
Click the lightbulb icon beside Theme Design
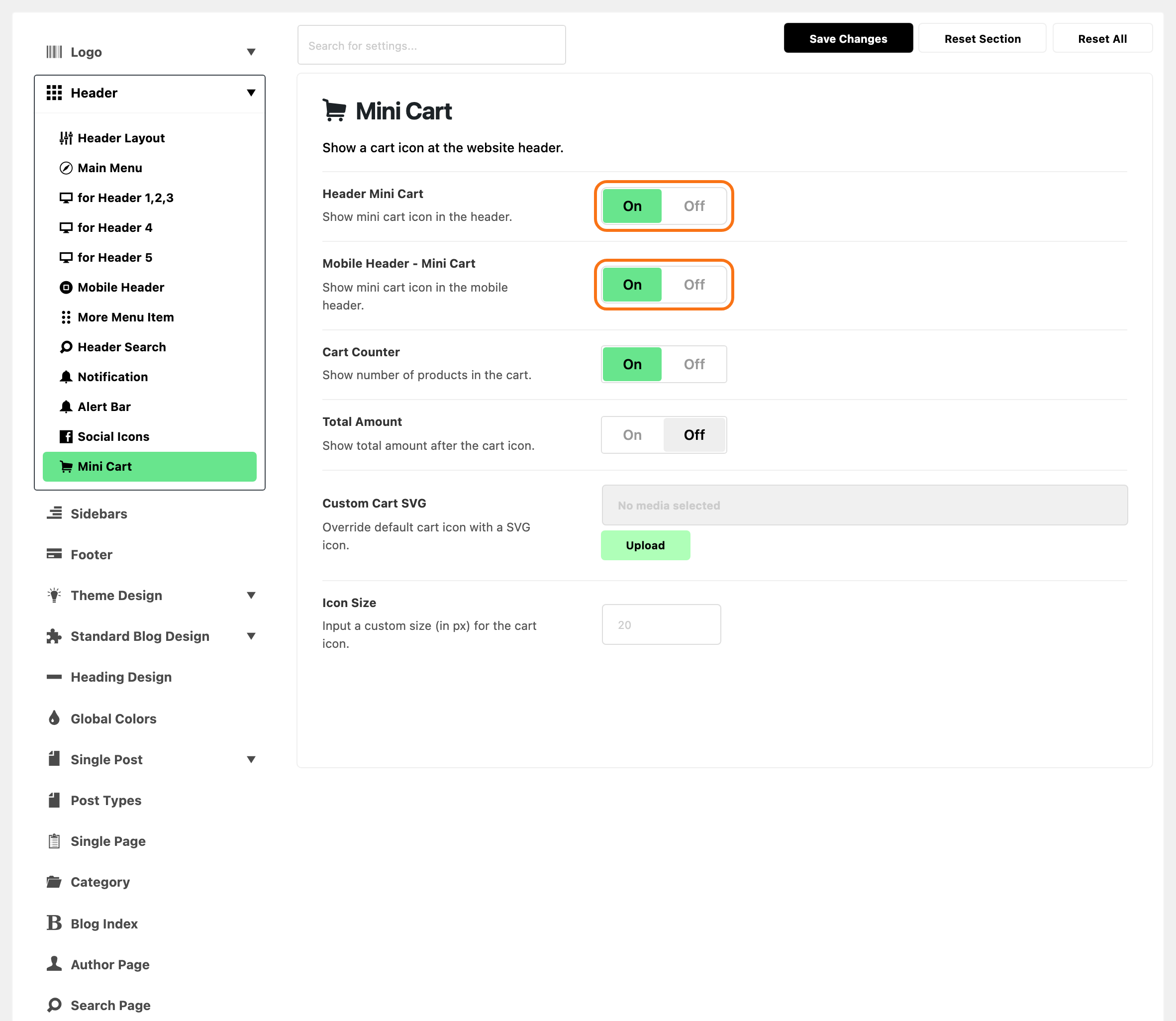54,596
